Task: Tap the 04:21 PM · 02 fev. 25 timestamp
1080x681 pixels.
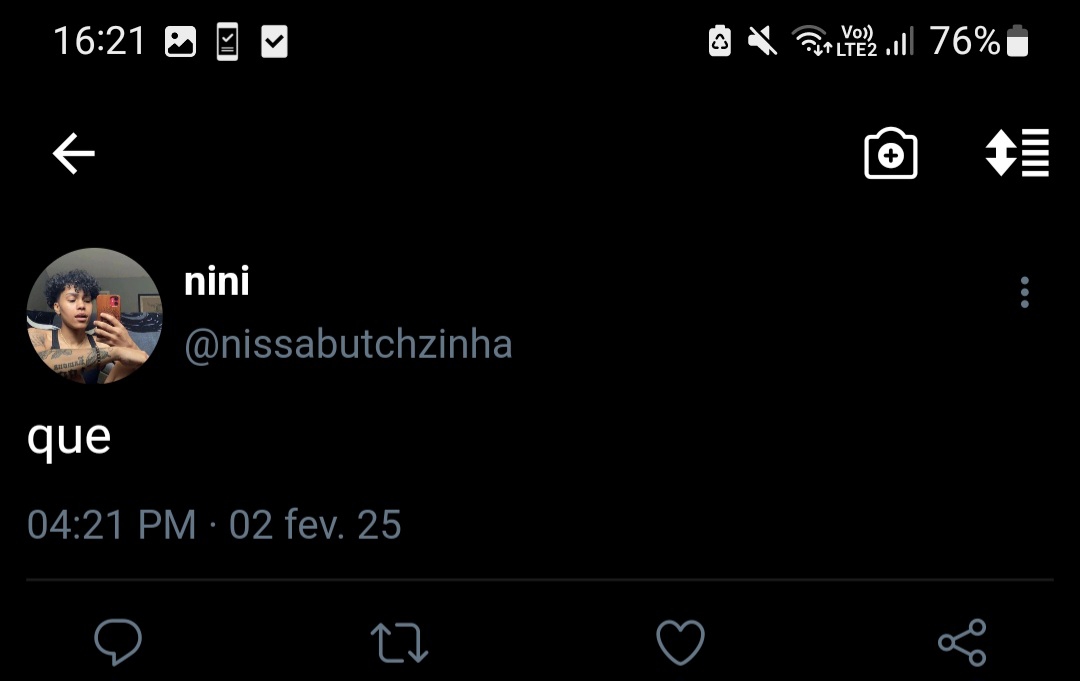Action: click(x=214, y=525)
